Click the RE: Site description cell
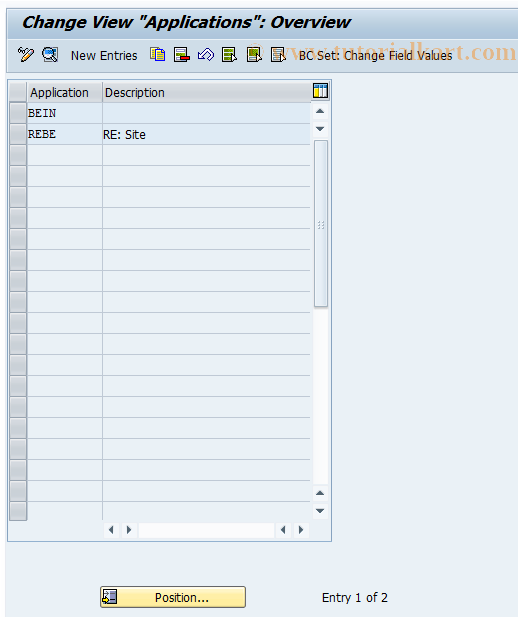 206,134
